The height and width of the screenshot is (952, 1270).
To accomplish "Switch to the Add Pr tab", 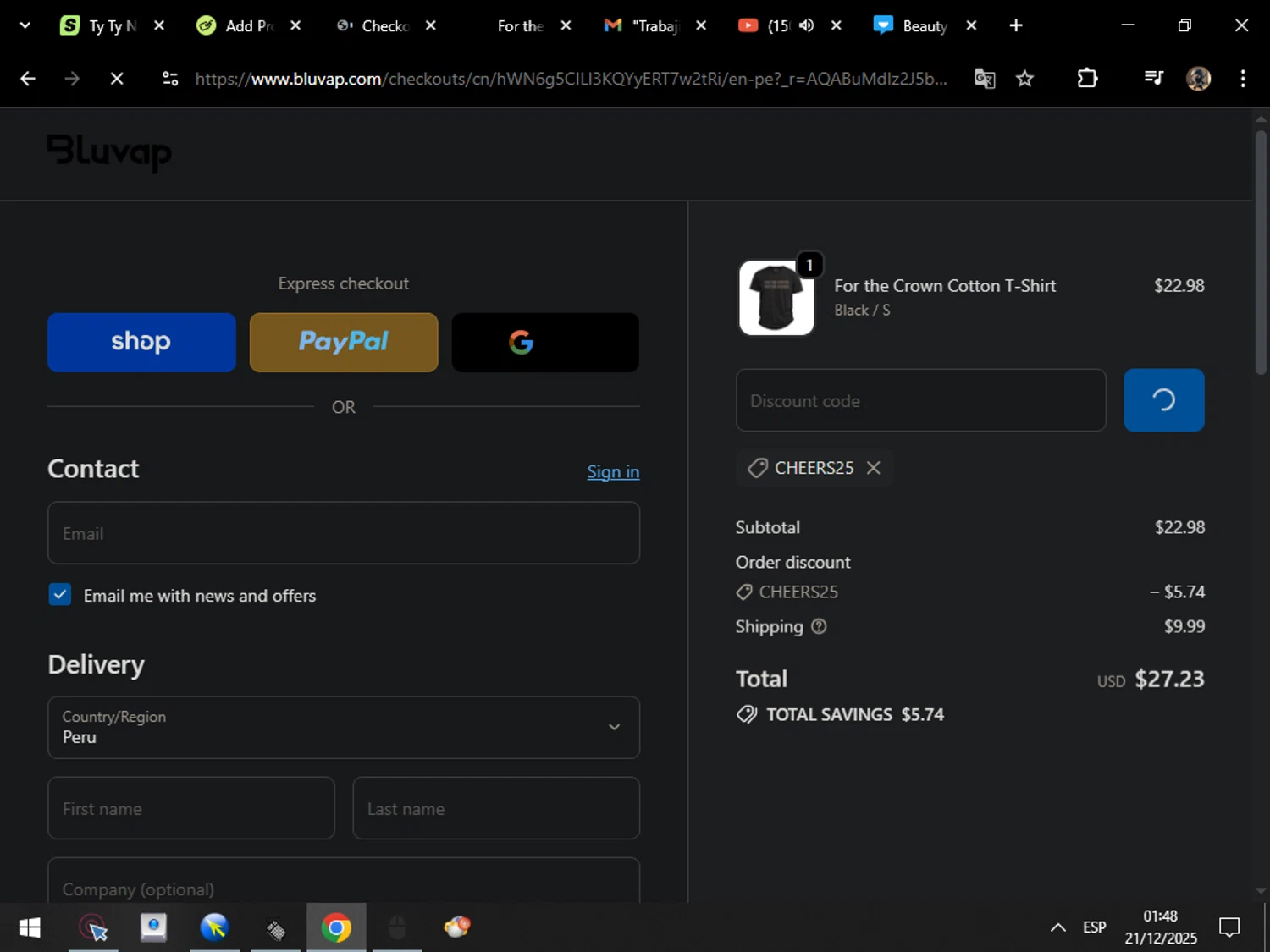I will tap(237, 25).
